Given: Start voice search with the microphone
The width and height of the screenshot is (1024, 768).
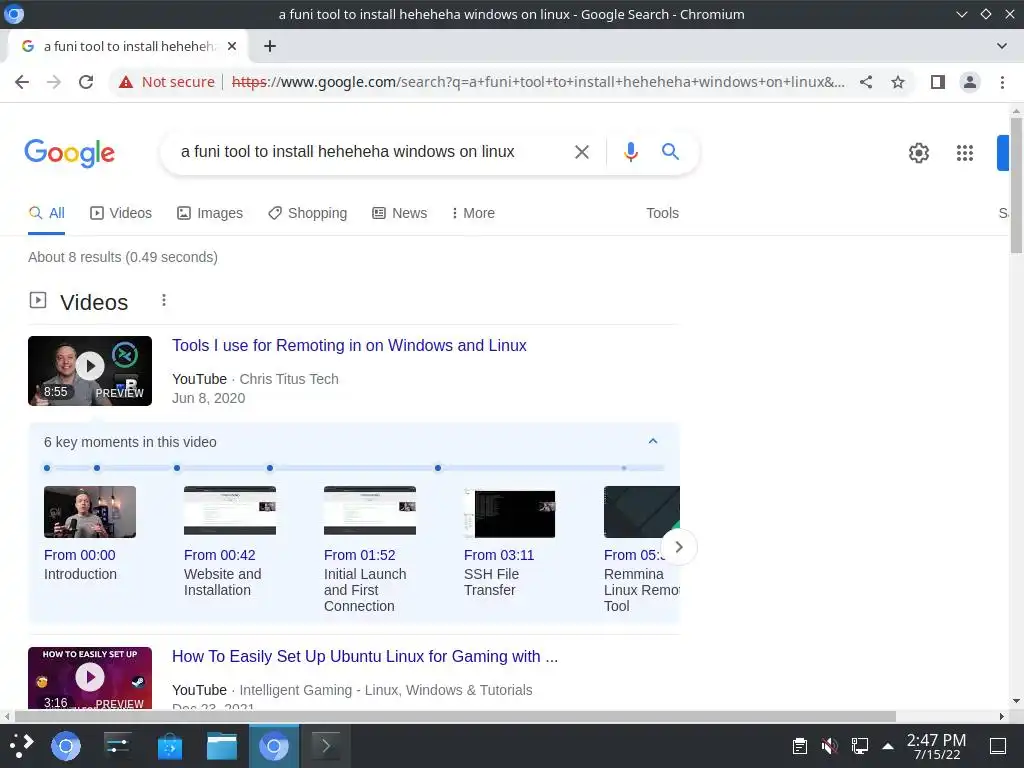Looking at the screenshot, I should coord(630,152).
